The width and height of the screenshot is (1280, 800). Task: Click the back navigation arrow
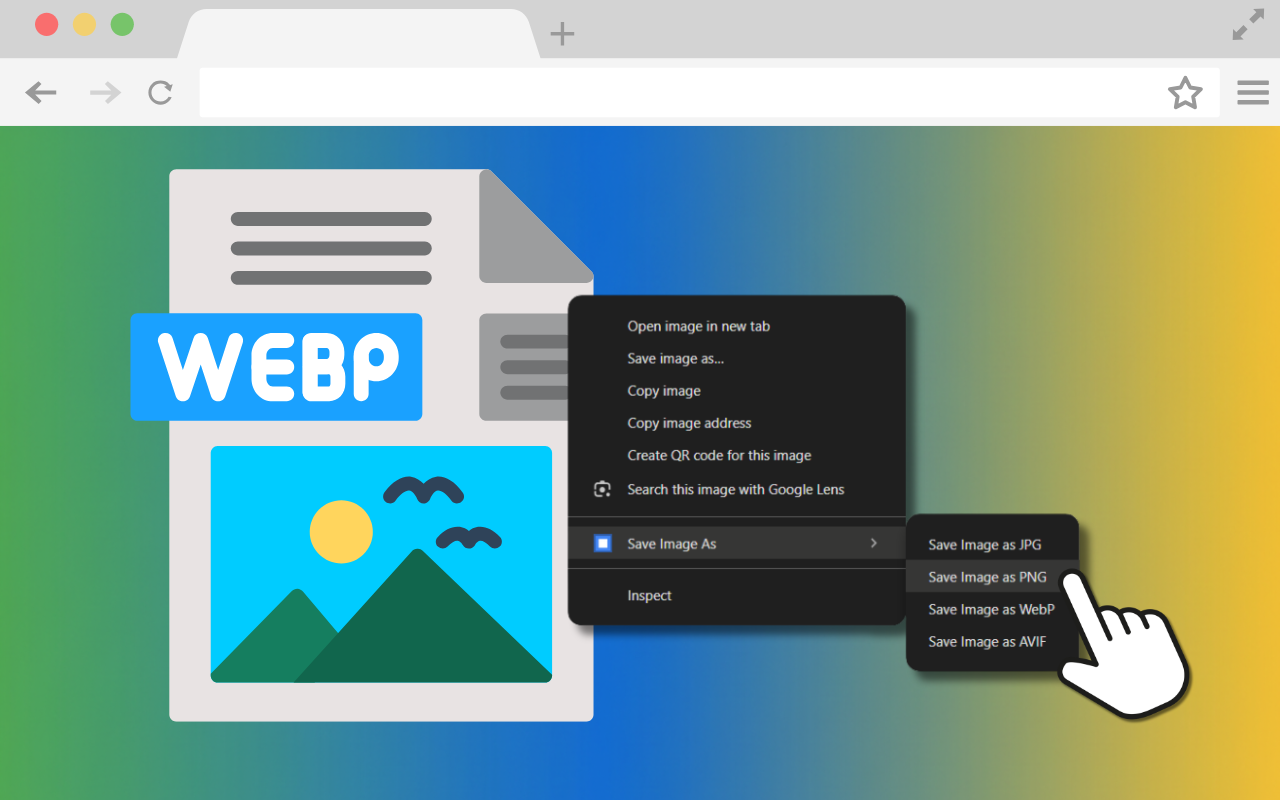[40, 92]
